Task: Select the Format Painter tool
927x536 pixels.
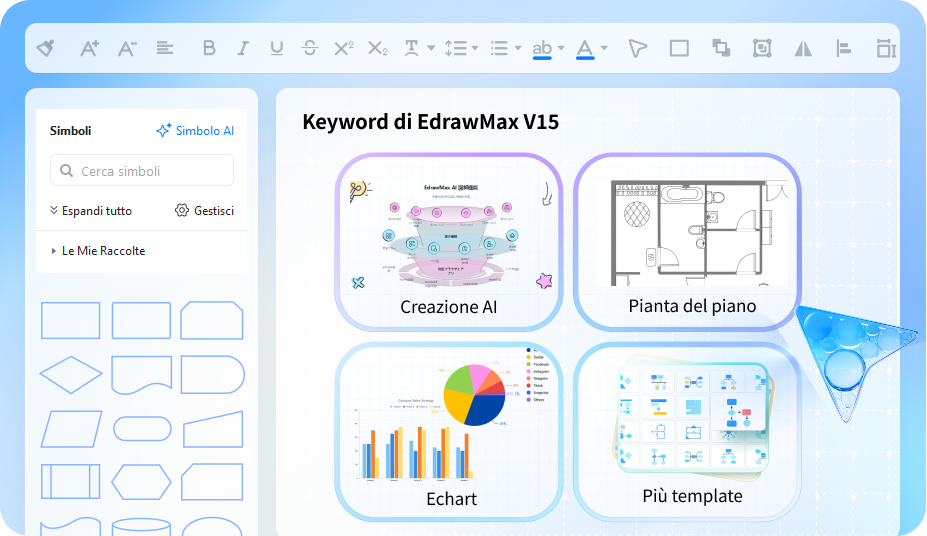Action: [x=46, y=48]
